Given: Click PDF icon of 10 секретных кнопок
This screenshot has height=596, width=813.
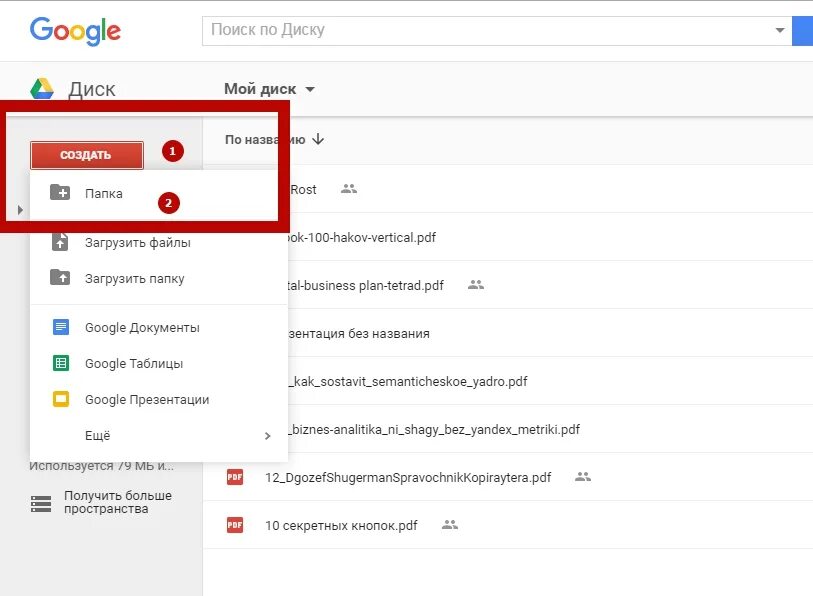Looking at the screenshot, I should pyautogui.click(x=235, y=525).
